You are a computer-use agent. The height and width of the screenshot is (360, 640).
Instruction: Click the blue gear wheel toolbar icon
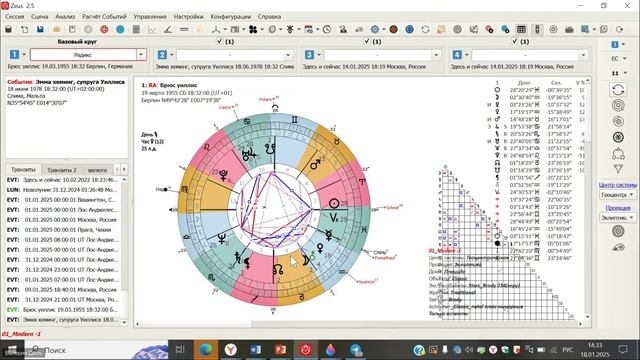[x=375, y=29]
